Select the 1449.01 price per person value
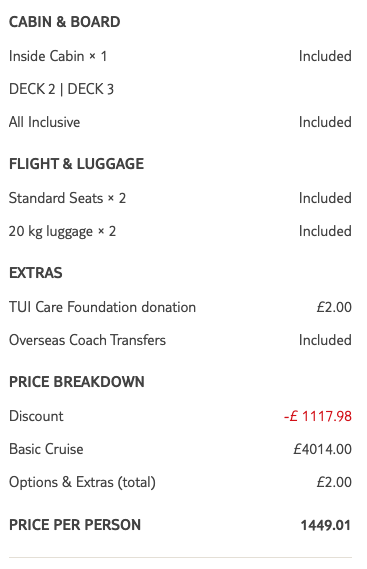The image size is (367, 569). tap(326, 525)
